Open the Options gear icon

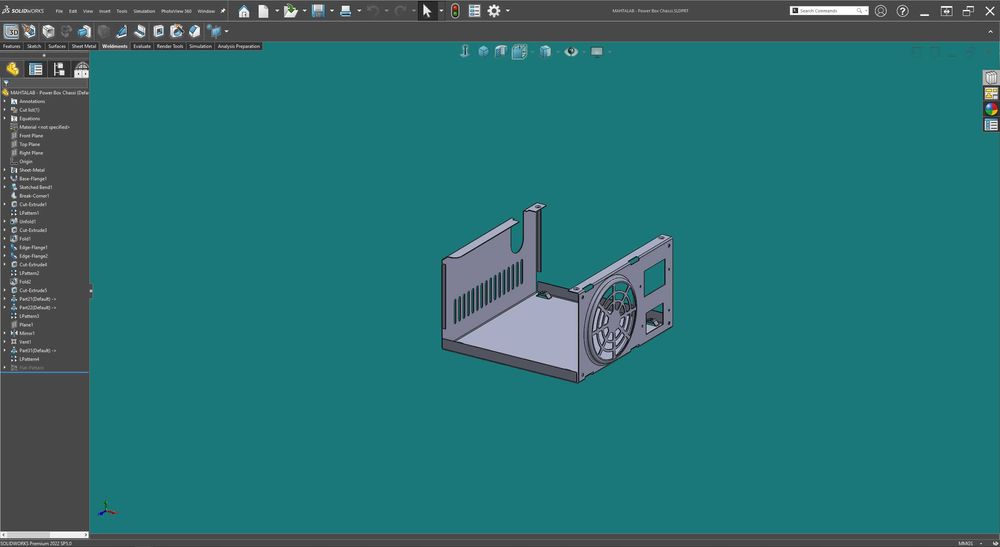pos(493,11)
